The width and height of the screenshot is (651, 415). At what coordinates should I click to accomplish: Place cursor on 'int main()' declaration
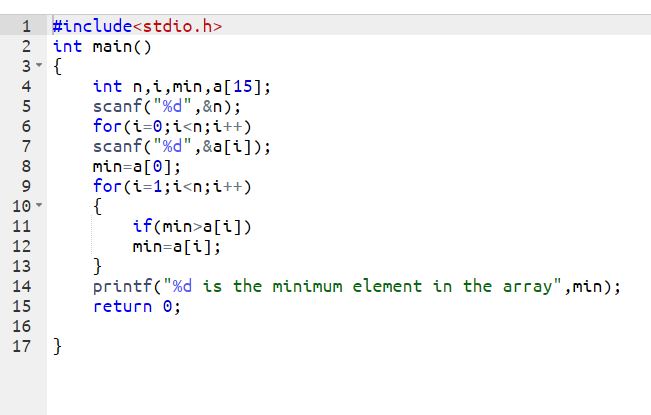coord(102,46)
